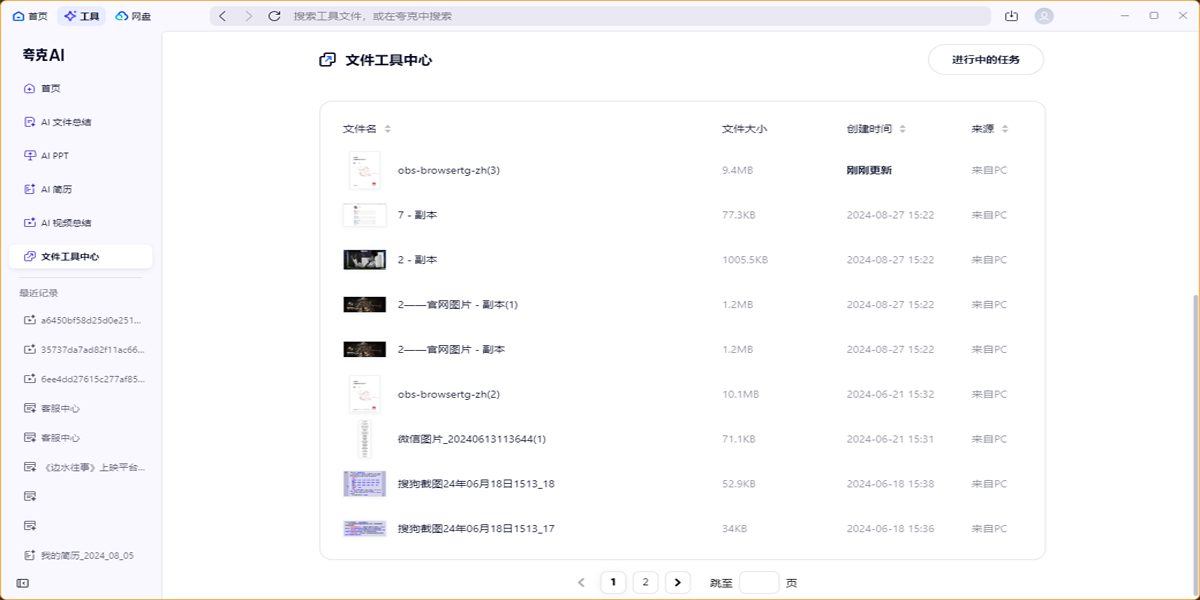Open recent record 《边水往事》上映平台...

pos(85,467)
